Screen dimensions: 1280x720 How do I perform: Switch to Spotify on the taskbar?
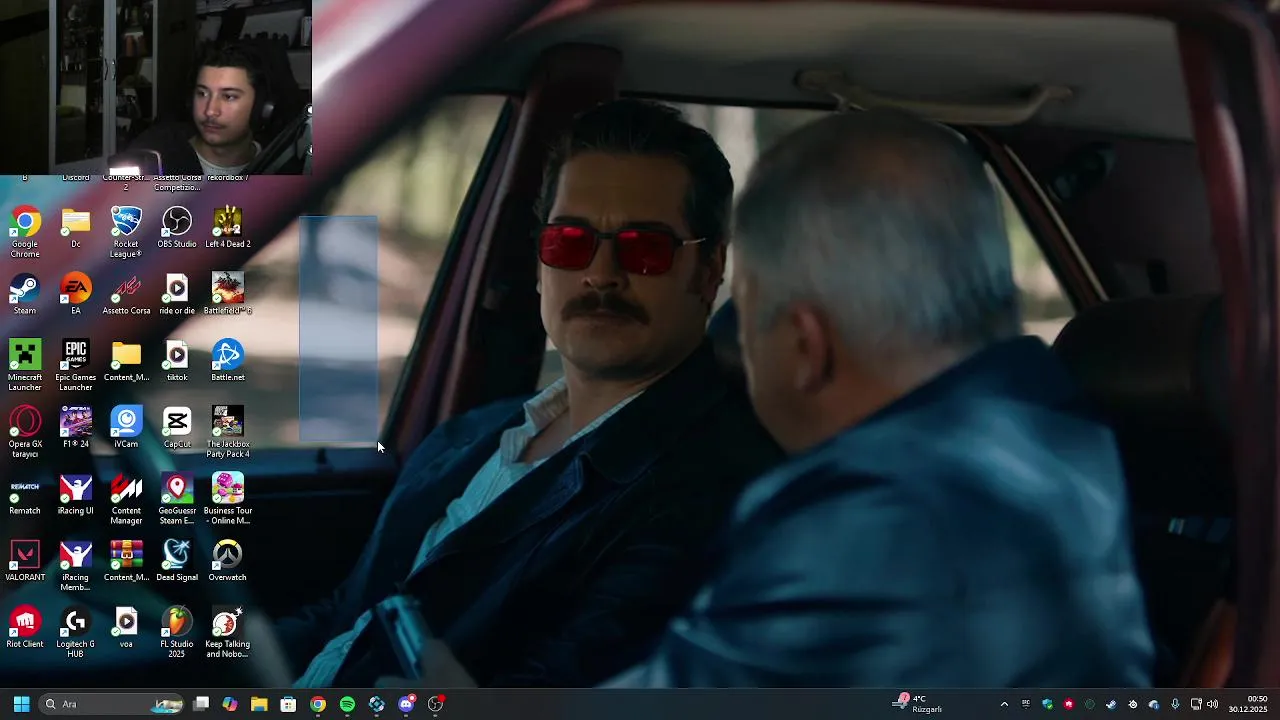[x=347, y=704]
